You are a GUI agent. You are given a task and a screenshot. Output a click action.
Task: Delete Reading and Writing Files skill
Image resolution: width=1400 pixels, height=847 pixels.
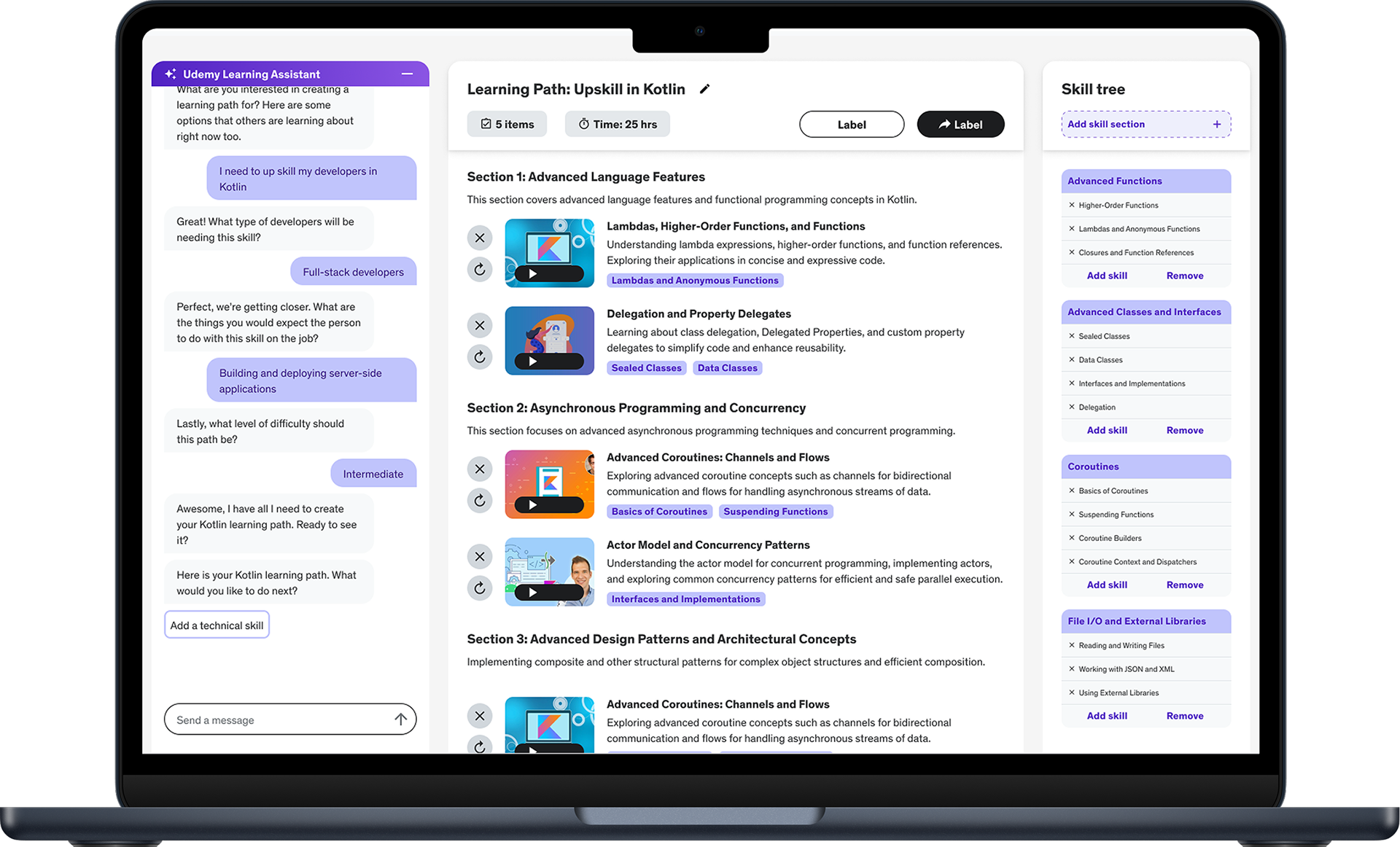click(x=1072, y=645)
